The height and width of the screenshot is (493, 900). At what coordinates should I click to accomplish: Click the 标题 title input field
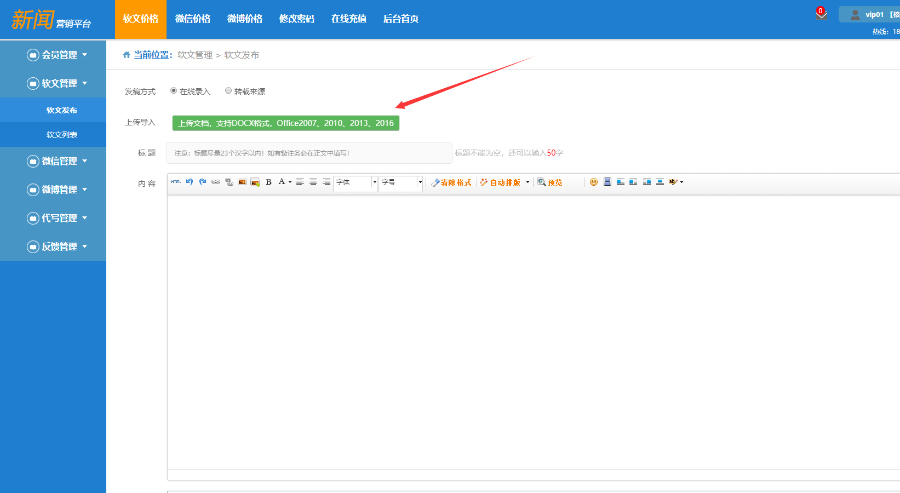(x=309, y=153)
